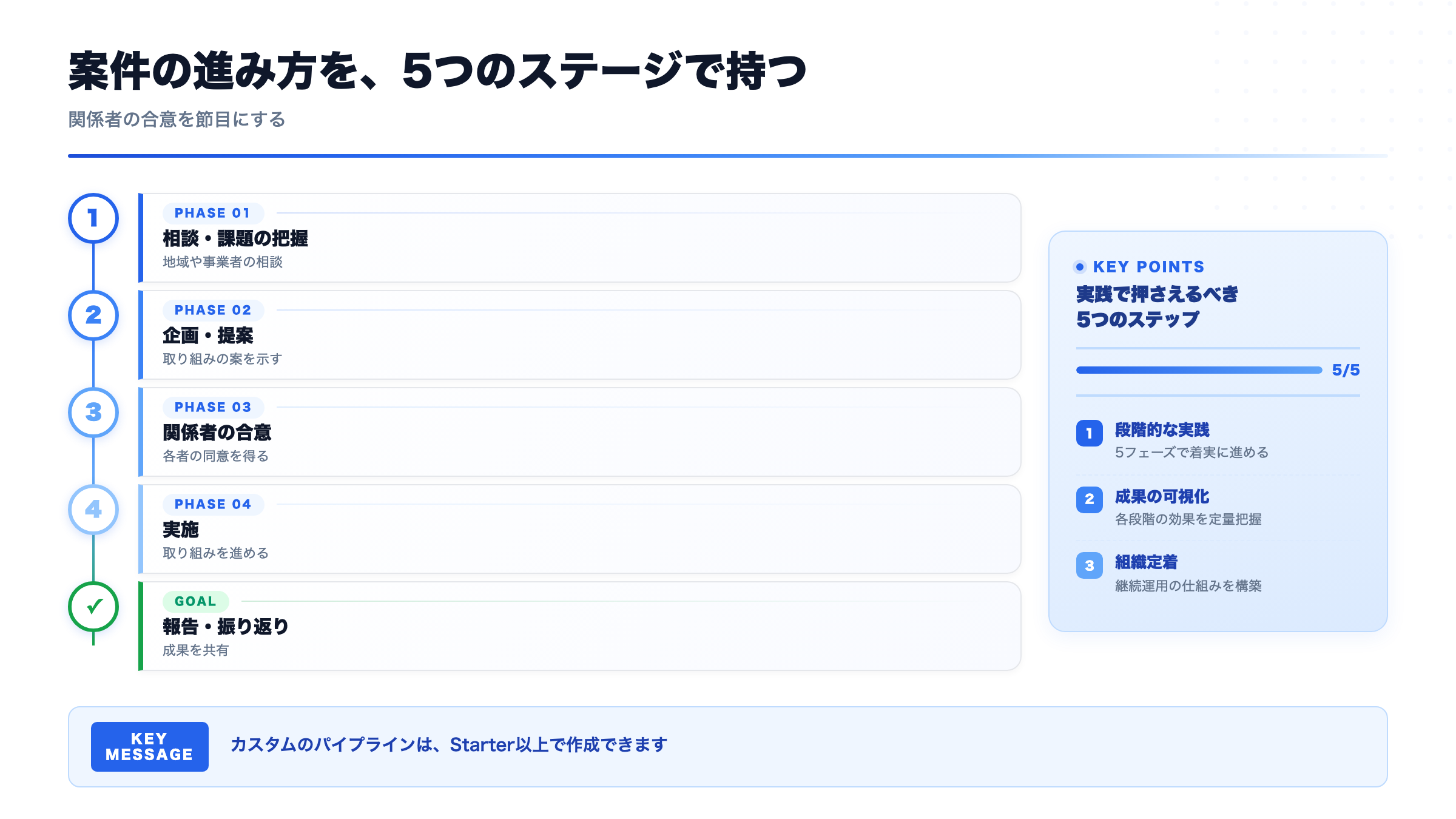
Task: Click the numbered badge 2 beside 成果の可視化
Action: coord(1090,499)
